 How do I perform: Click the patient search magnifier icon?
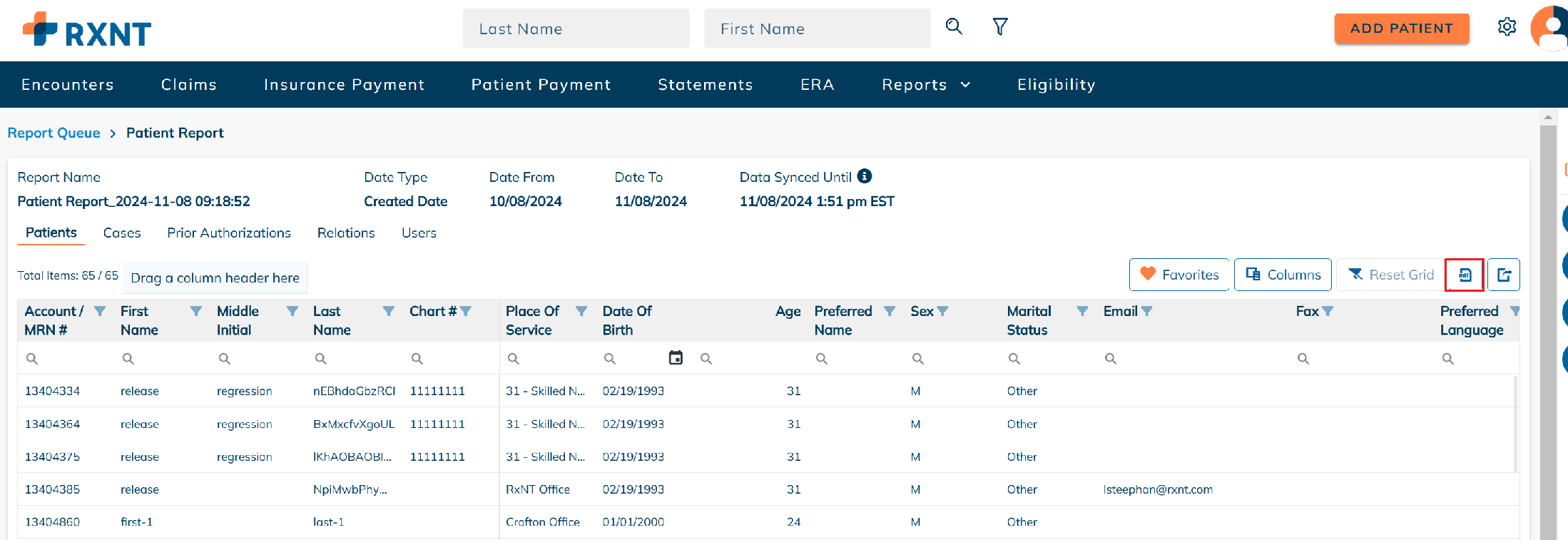pos(954,27)
